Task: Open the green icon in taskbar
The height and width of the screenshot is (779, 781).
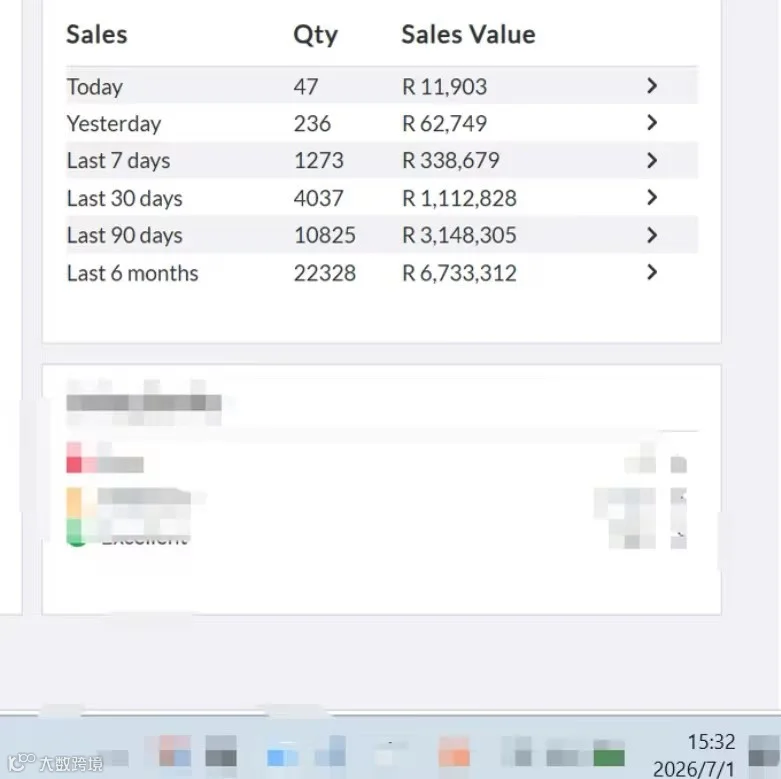Action: tap(609, 758)
